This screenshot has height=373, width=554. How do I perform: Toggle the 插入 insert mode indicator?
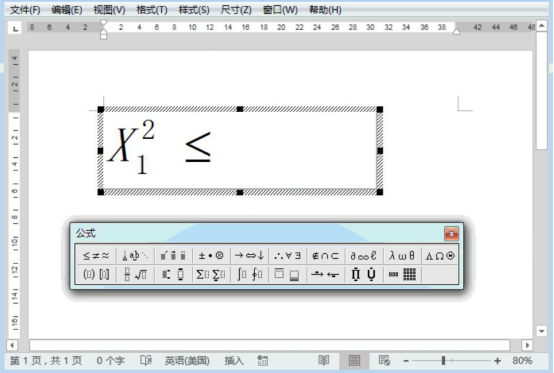coord(234,361)
